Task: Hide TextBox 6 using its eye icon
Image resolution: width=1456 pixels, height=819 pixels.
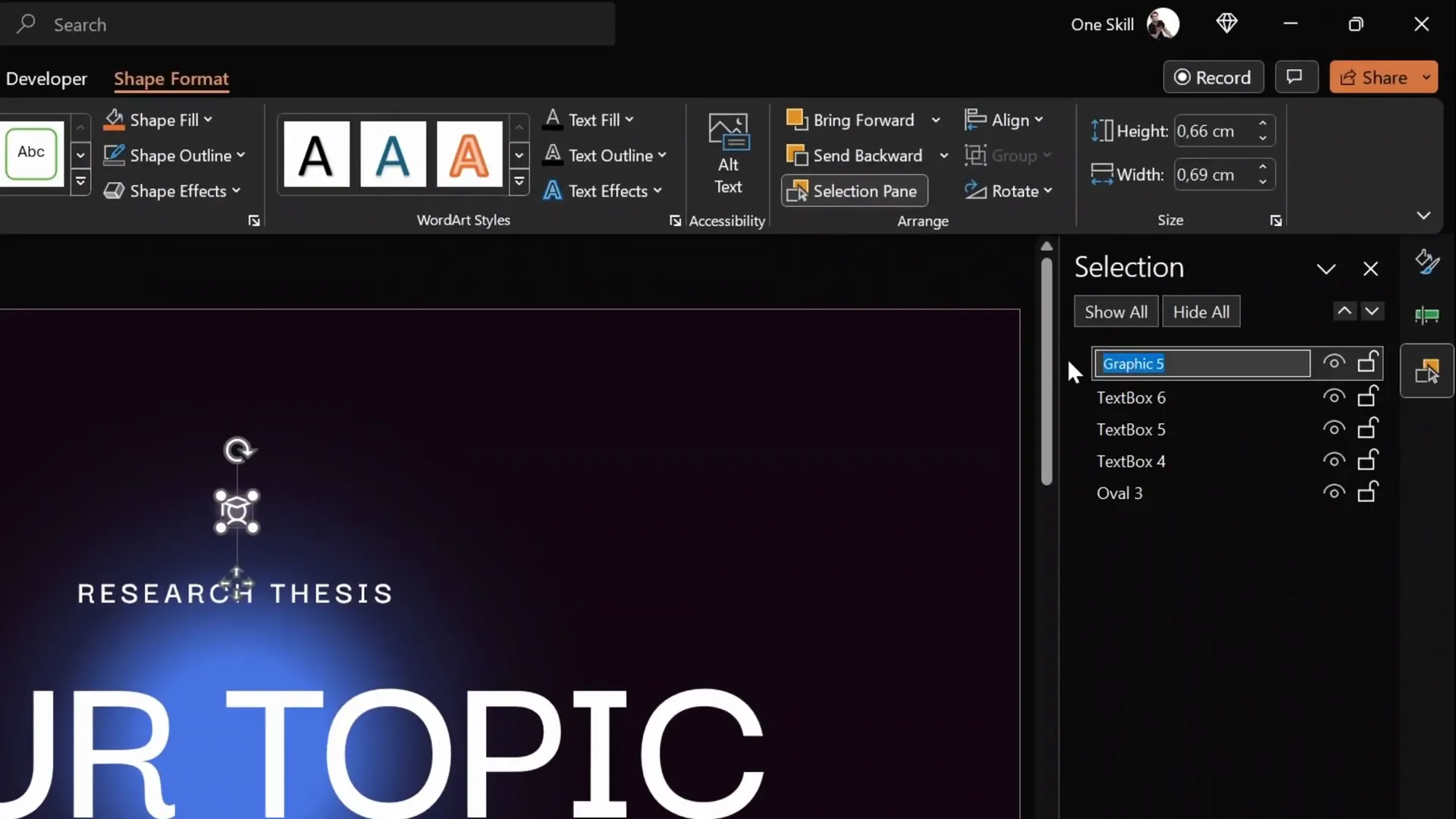Action: coord(1334,397)
